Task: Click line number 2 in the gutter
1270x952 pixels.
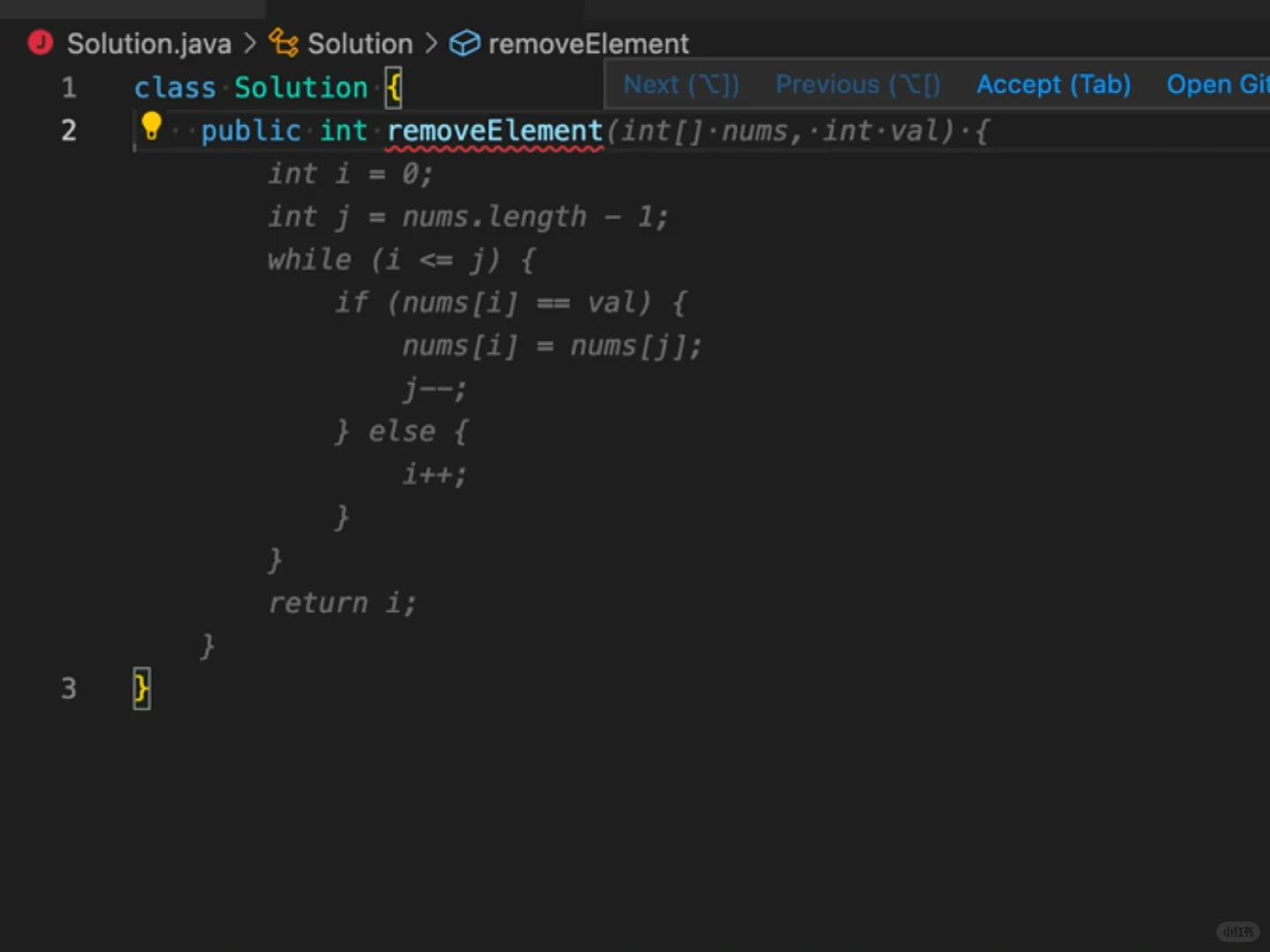Action: 69,130
